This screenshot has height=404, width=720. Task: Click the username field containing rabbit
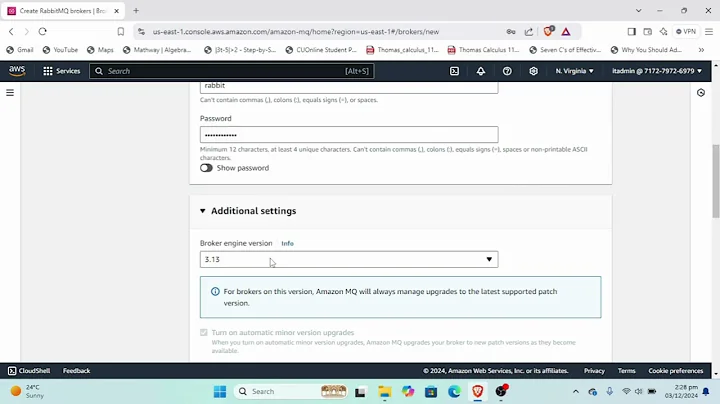tap(349, 86)
